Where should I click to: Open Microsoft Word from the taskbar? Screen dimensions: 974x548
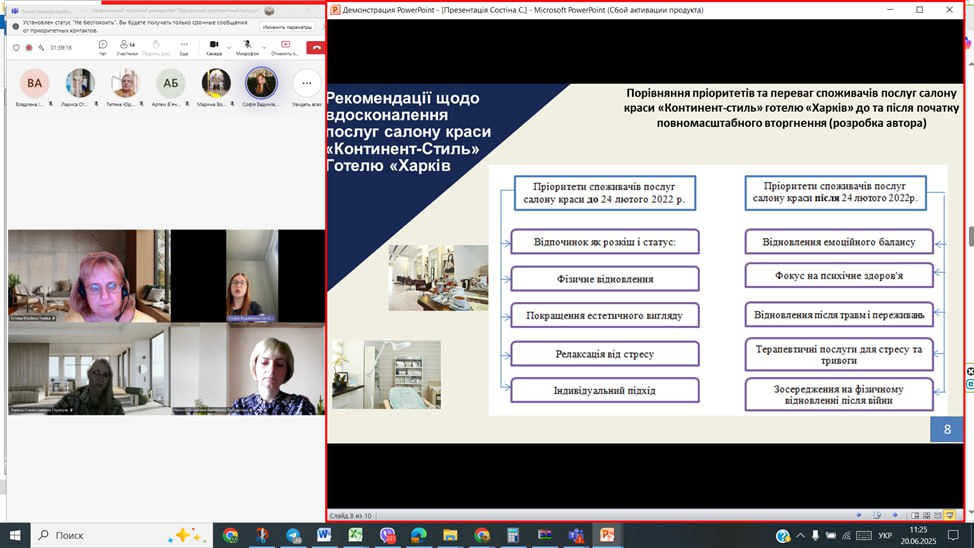[x=324, y=535]
